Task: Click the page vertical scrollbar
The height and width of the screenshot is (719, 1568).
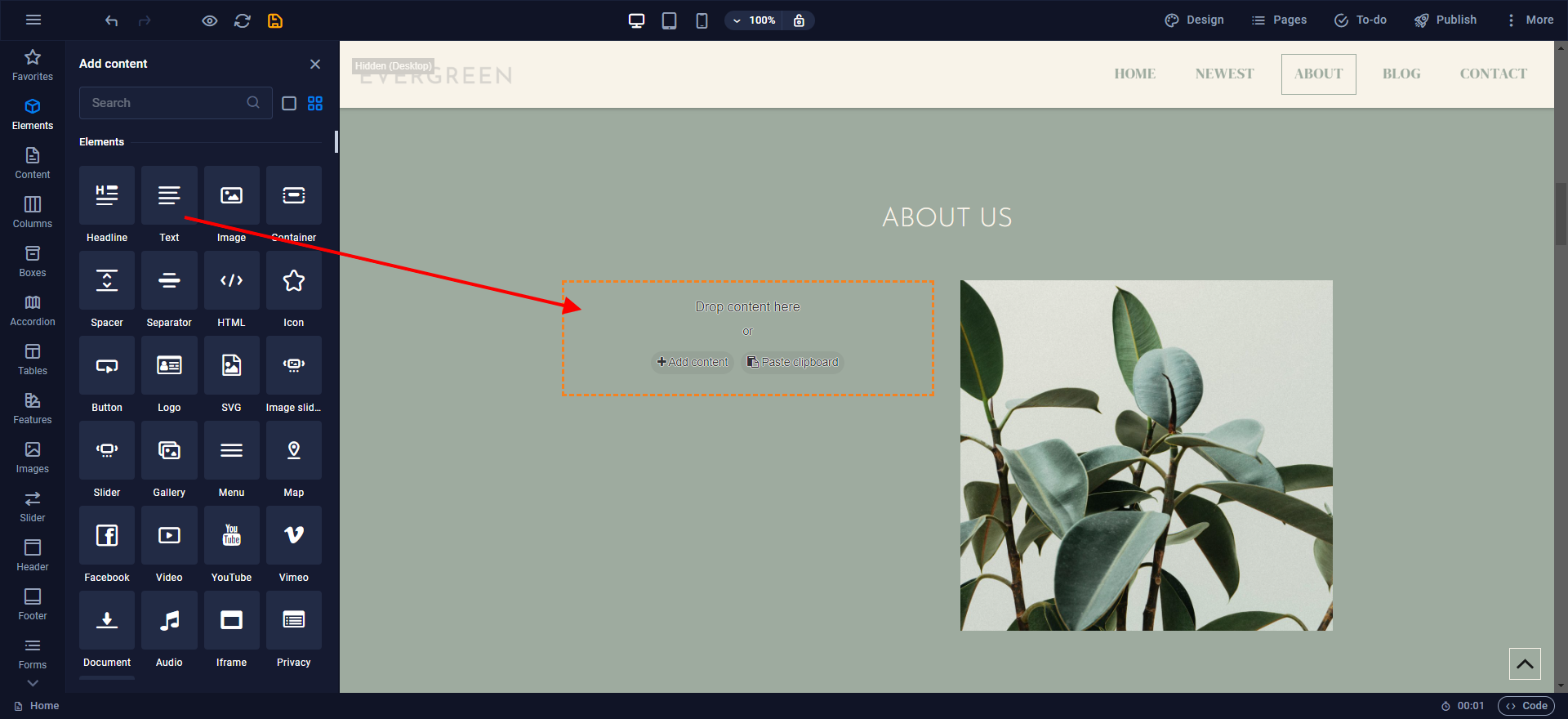Action: 1561,212
